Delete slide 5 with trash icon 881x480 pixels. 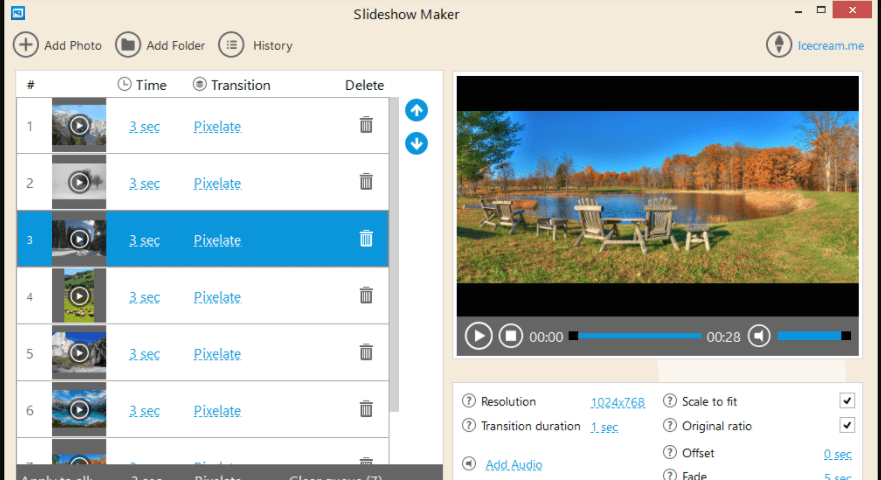point(366,352)
